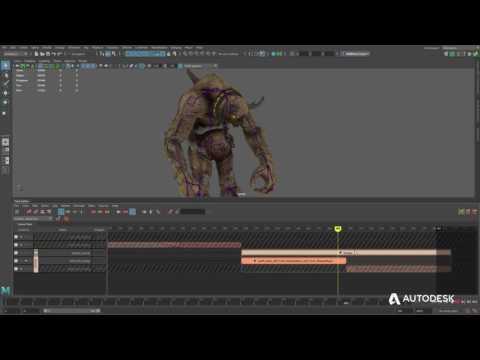The image size is (480, 360).
Task: Click the Undo arrow on the status line
Action: [x=55, y=54]
